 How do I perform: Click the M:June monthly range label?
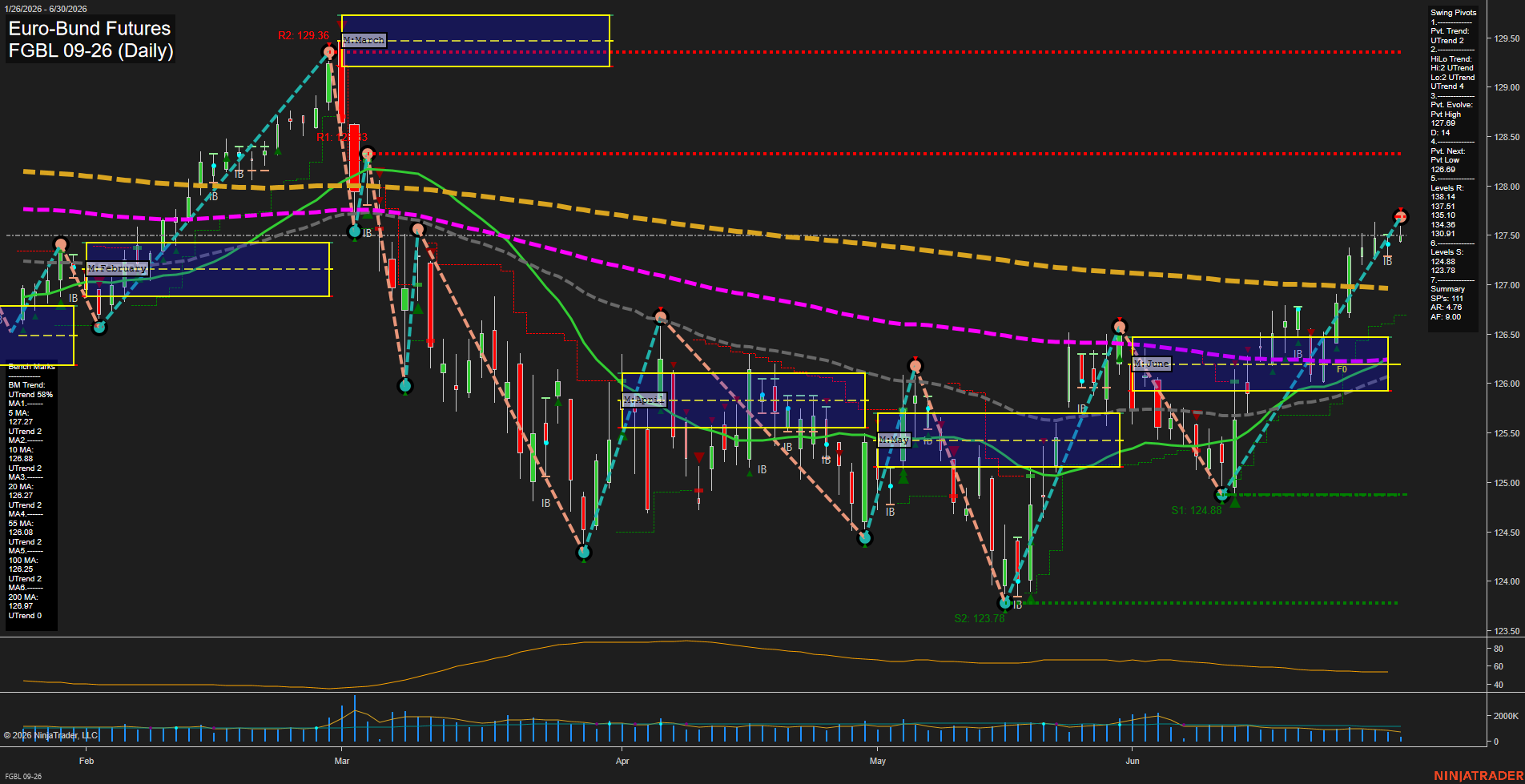click(1152, 364)
